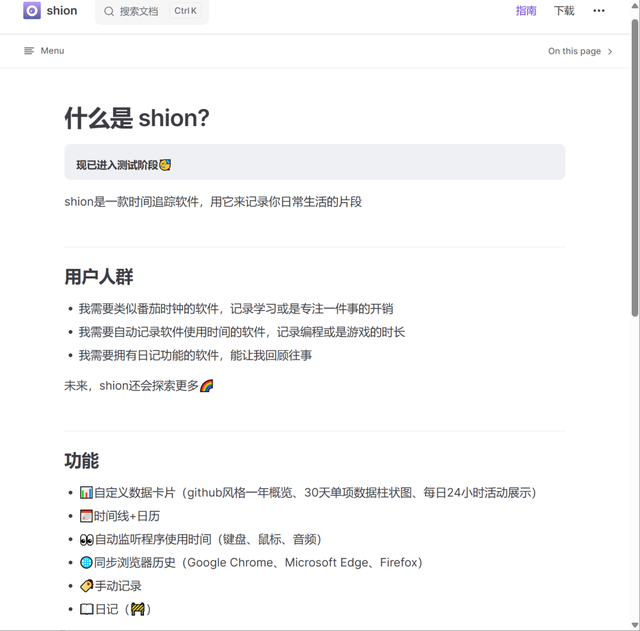Click the 现已进入测试阶段 notice text
The height and width of the screenshot is (631, 640).
(x=117, y=165)
